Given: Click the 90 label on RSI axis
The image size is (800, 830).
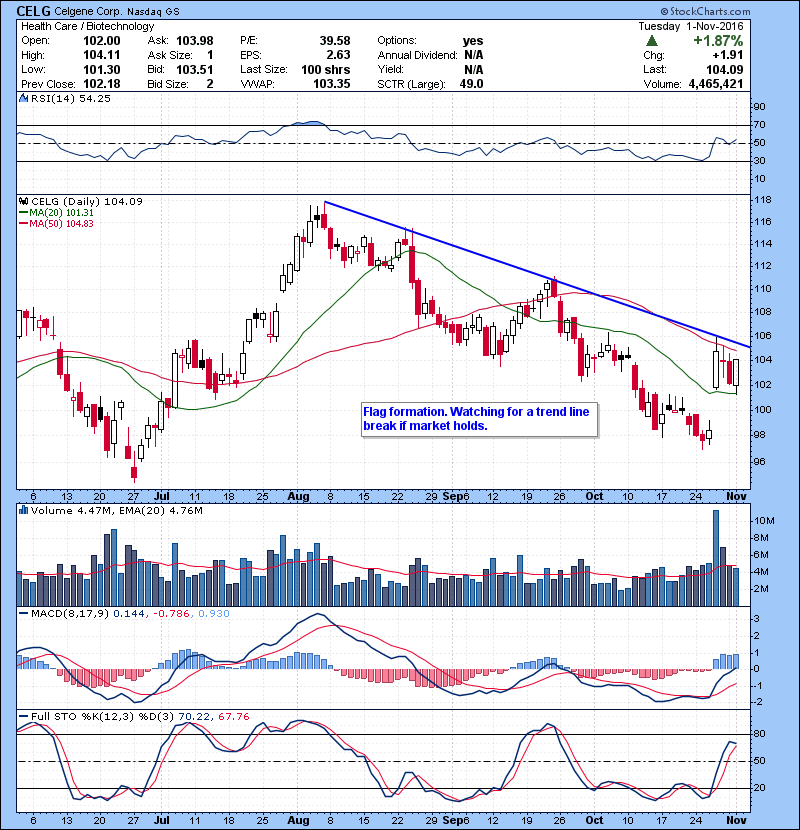Looking at the screenshot, I should [x=759, y=107].
